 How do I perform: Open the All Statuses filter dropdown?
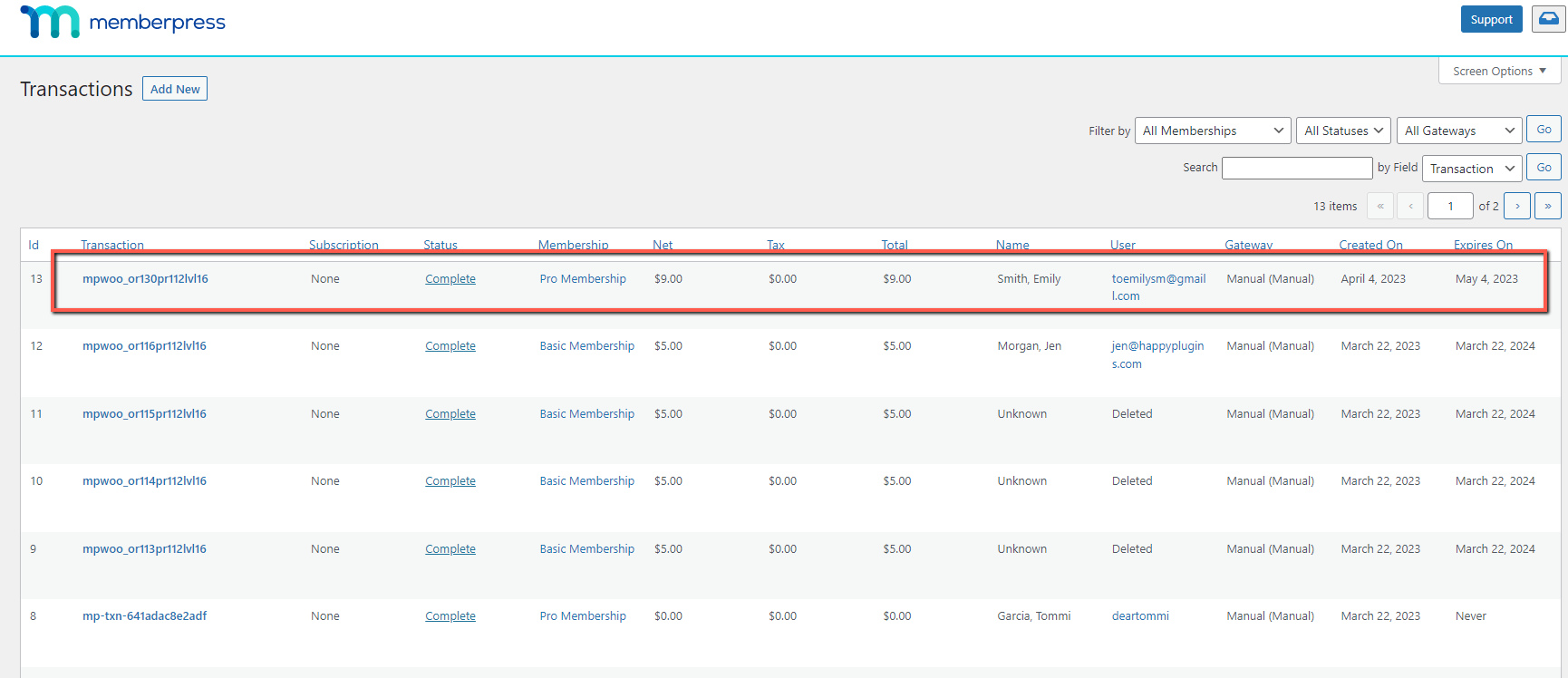[x=1344, y=131]
